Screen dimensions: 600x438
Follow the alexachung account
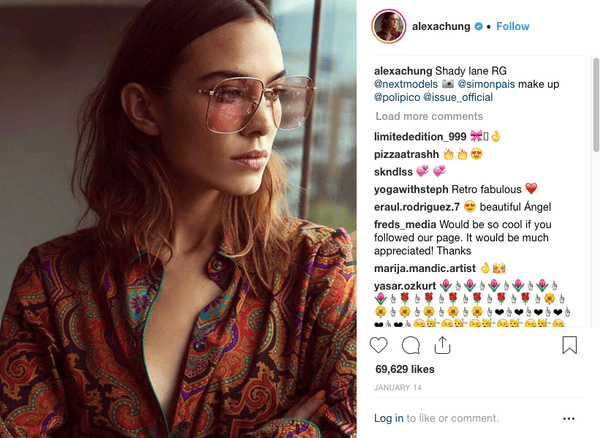[513, 26]
